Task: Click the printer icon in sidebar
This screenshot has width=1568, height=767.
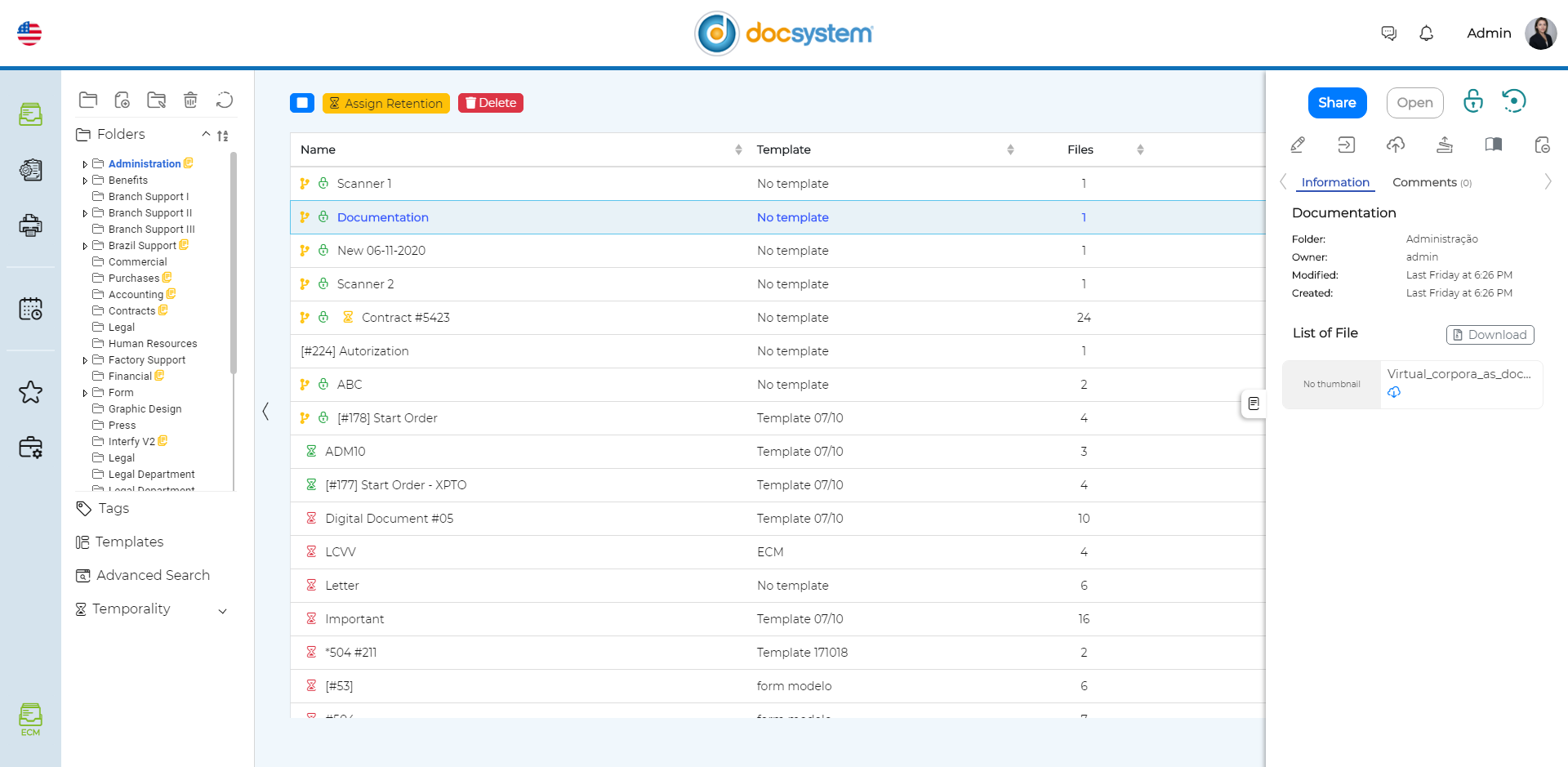Action: [30, 225]
